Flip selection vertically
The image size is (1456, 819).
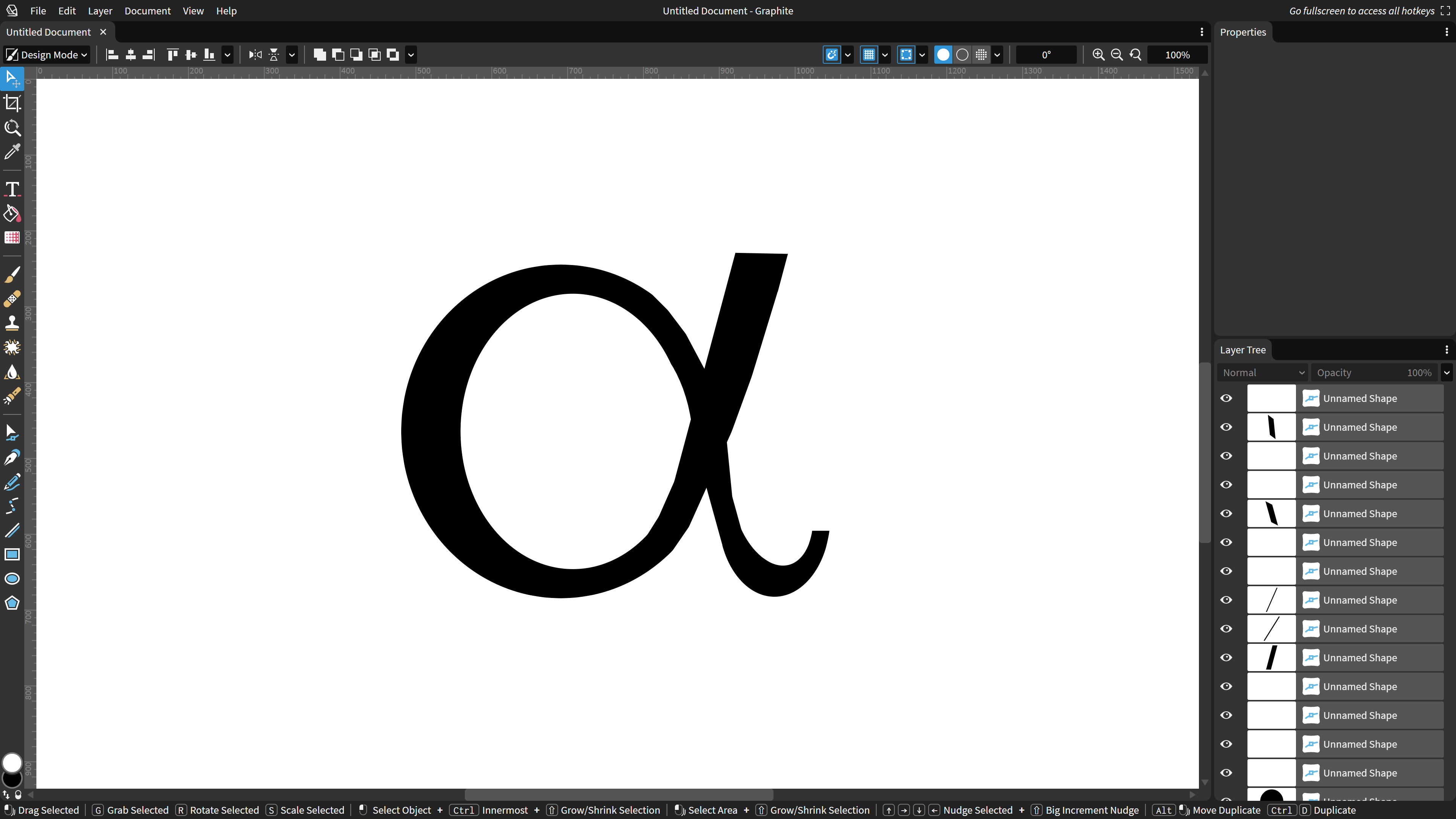point(274,55)
